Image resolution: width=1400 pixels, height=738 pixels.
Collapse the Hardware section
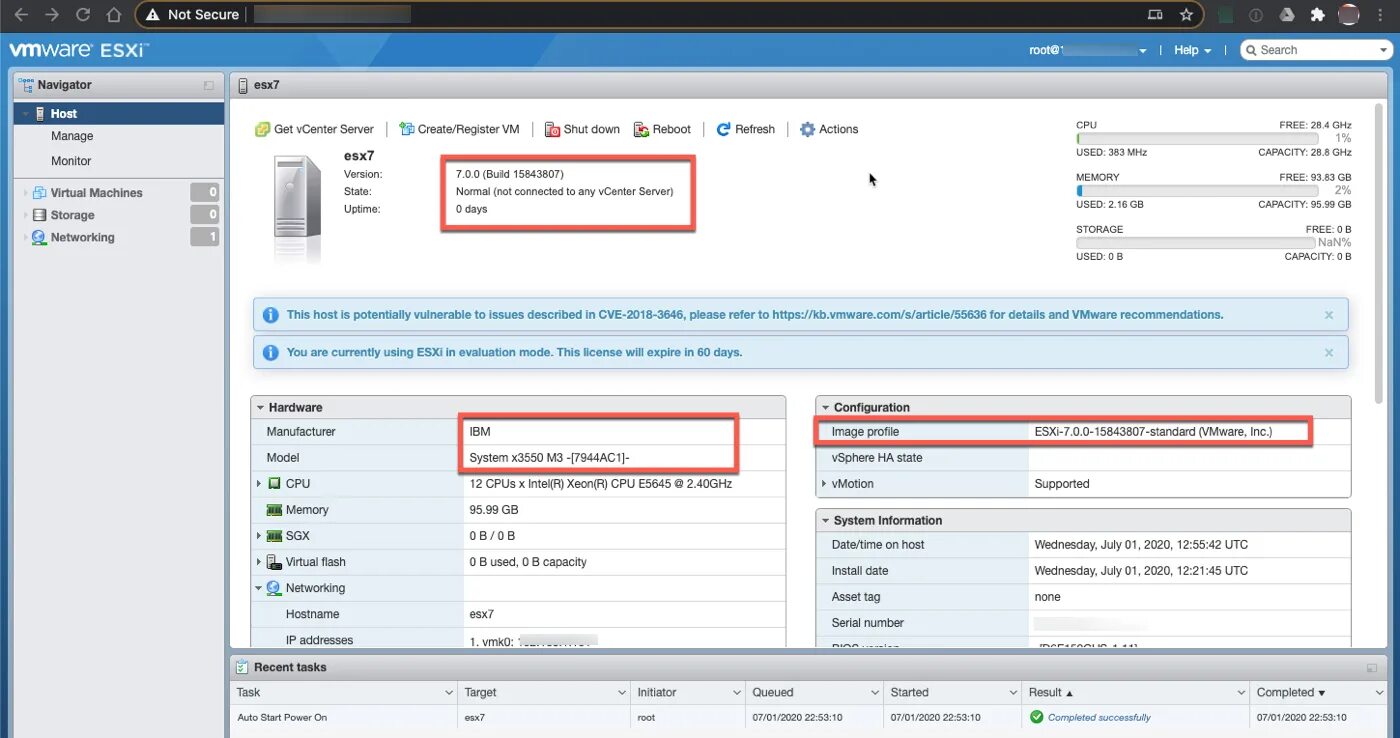click(260, 408)
